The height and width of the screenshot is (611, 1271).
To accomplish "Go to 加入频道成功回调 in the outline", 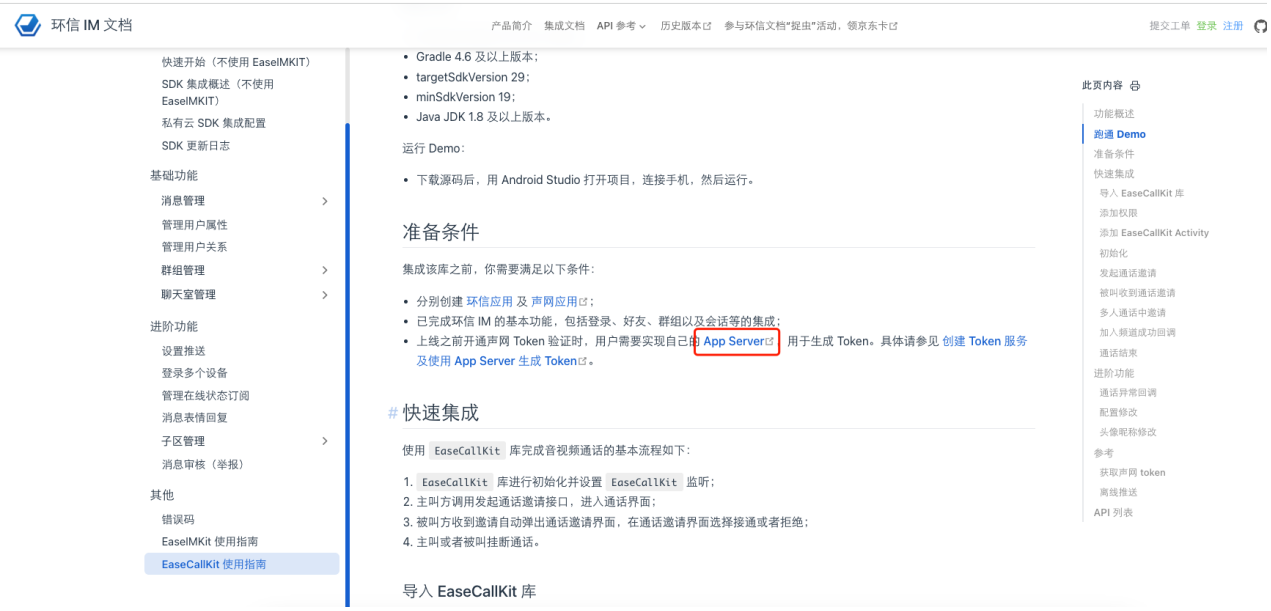I will click(1137, 332).
